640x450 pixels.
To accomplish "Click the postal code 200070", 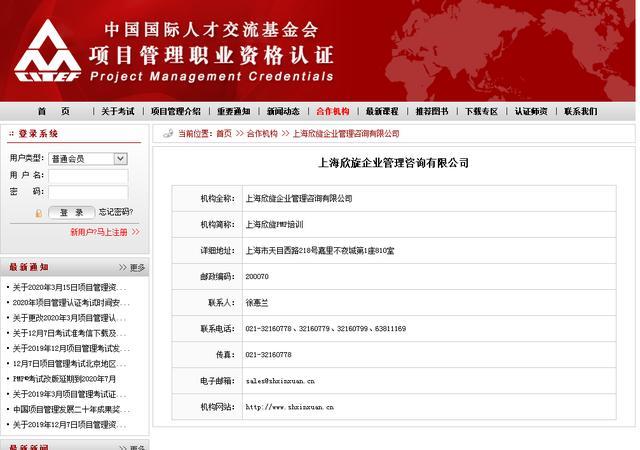I will [257, 276].
